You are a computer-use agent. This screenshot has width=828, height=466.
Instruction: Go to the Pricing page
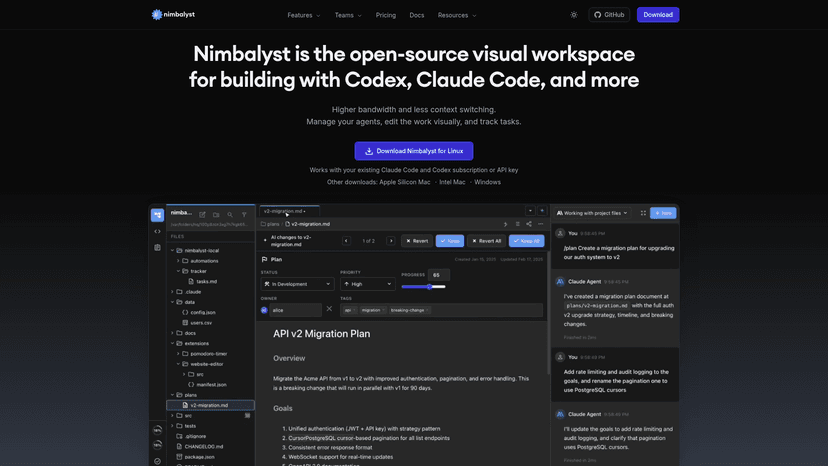tap(385, 15)
